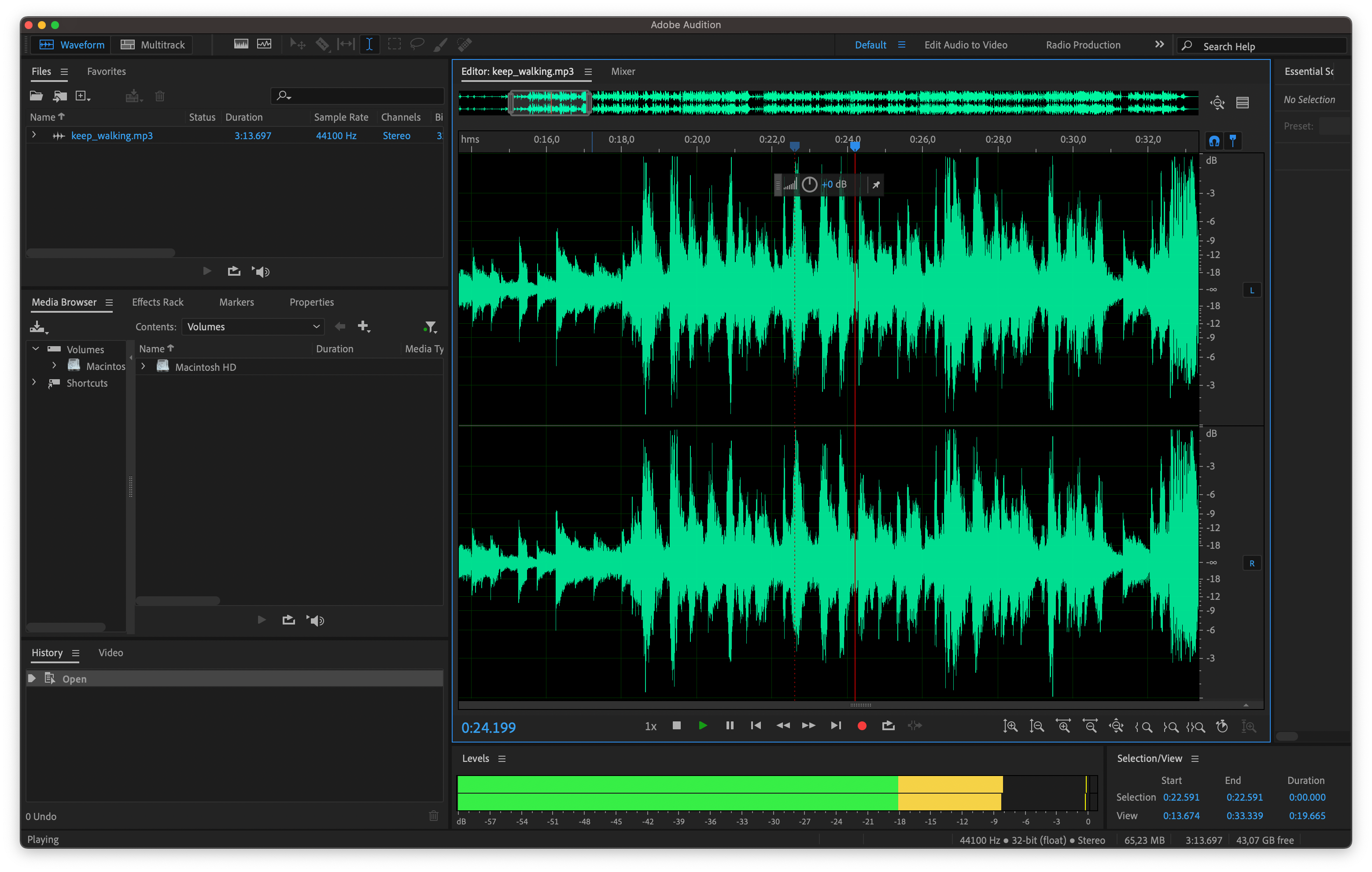Switch to Multitrack view

pyautogui.click(x=153, y=44)
